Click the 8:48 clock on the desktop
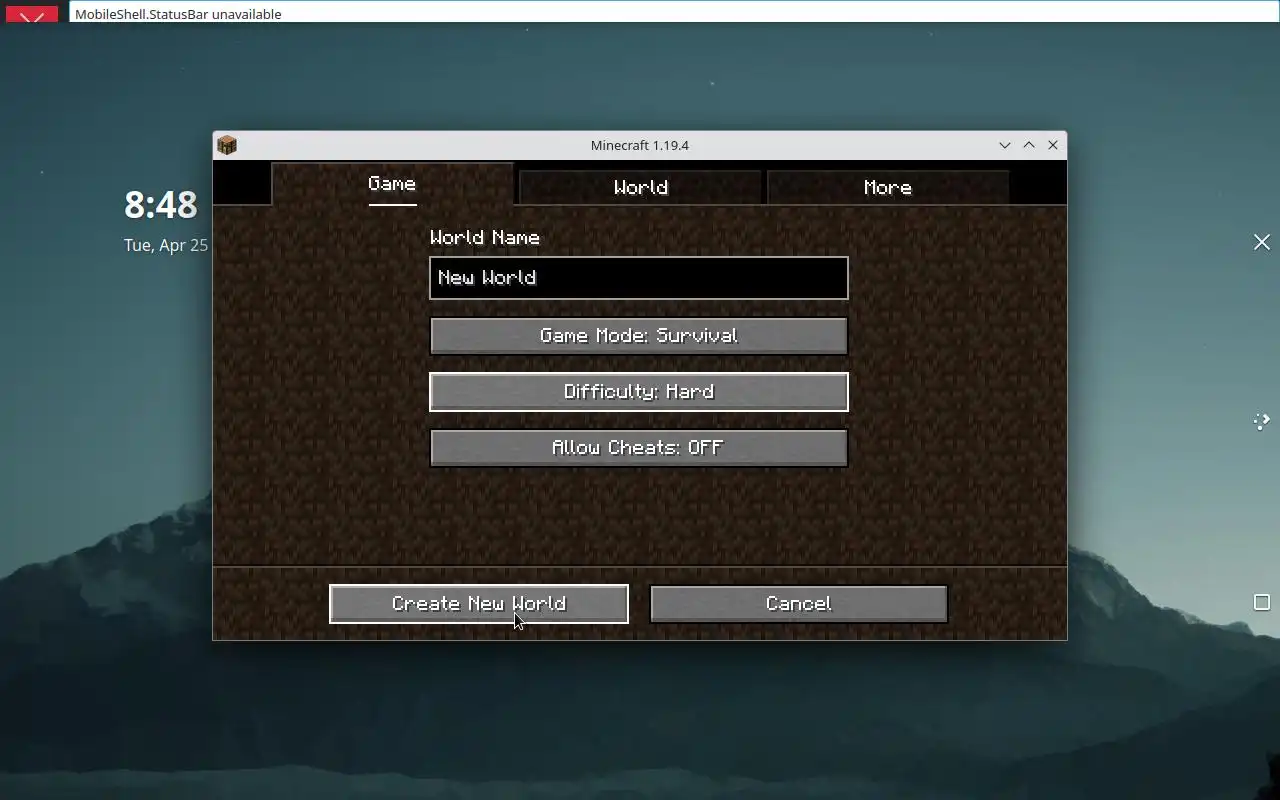The image size is (1280, 800). click(161, 205)
